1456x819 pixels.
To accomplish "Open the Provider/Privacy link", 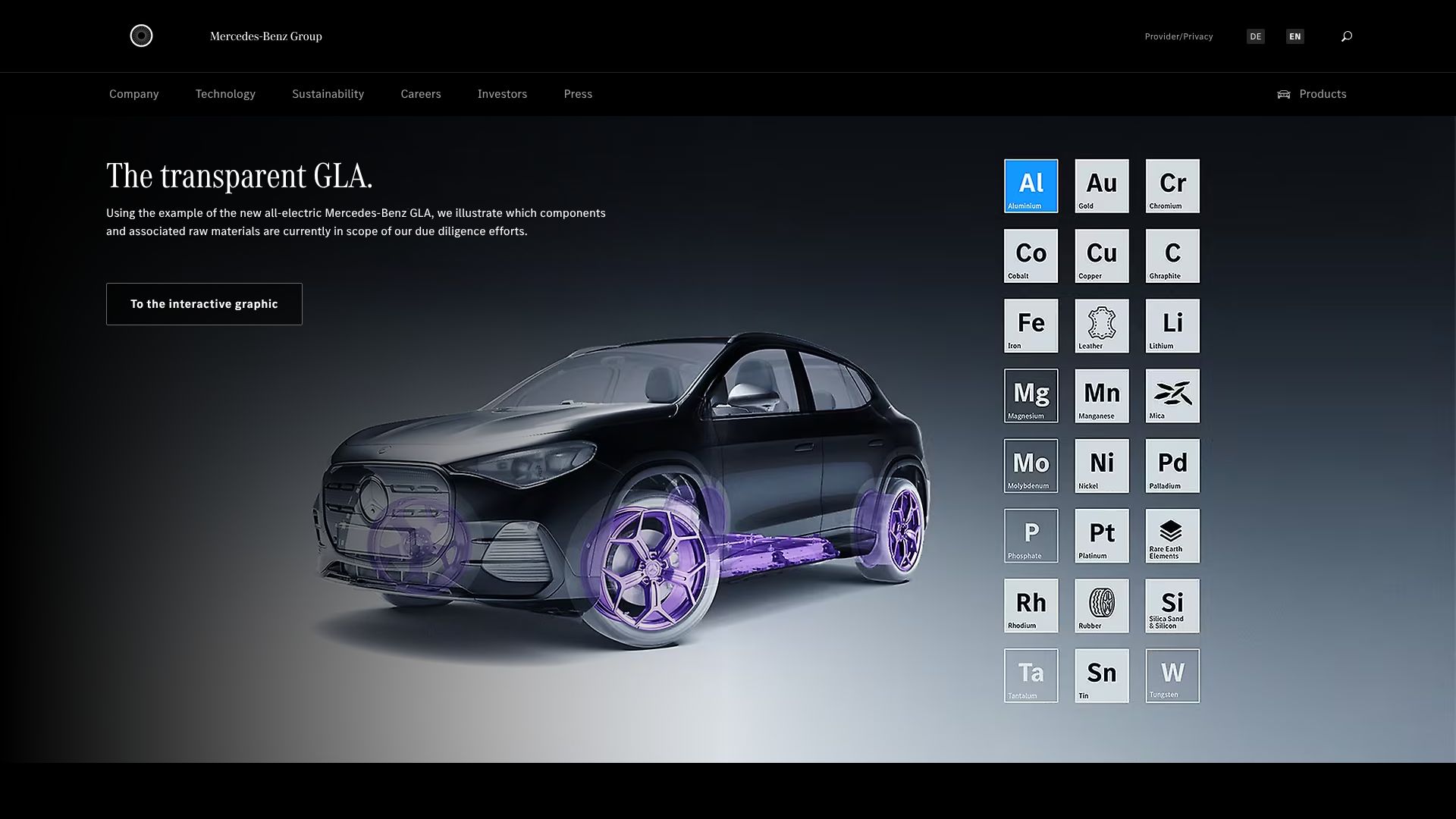I will tap(1178, 36).
